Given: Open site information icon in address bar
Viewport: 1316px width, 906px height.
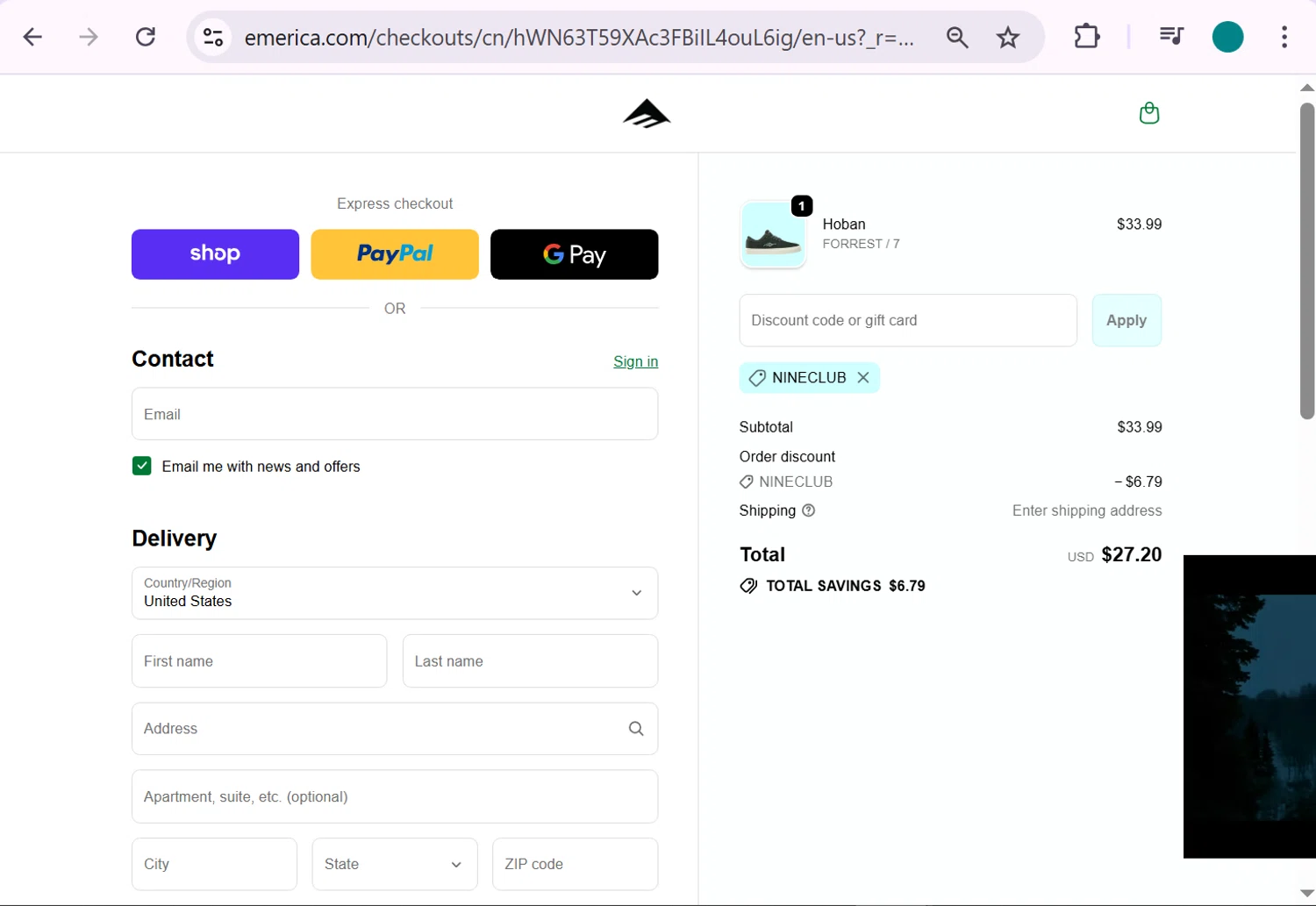Looking at the screenshot, I should click(213, 37).
